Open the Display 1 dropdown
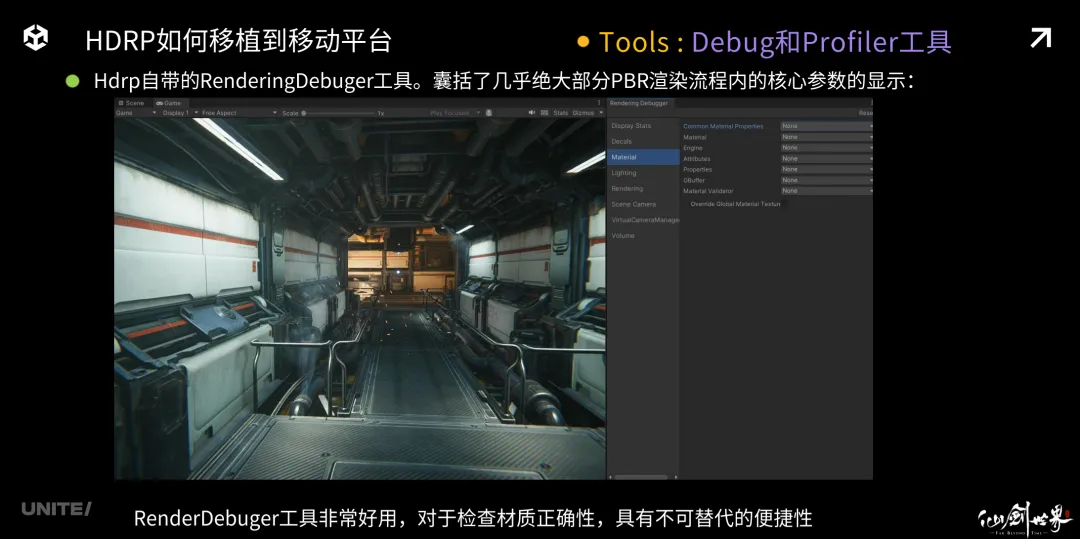The image size is (1080, 539). pos(180,112)
